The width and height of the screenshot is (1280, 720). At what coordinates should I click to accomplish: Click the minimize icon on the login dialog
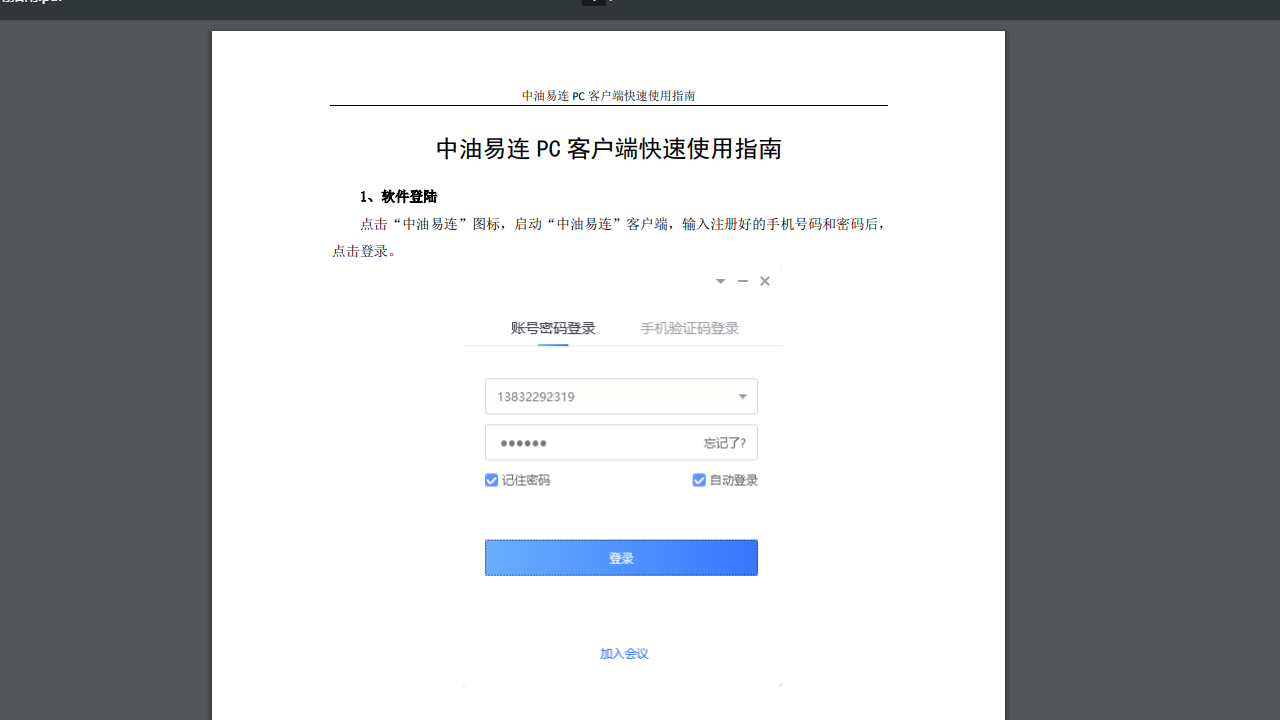pos(742,281)
